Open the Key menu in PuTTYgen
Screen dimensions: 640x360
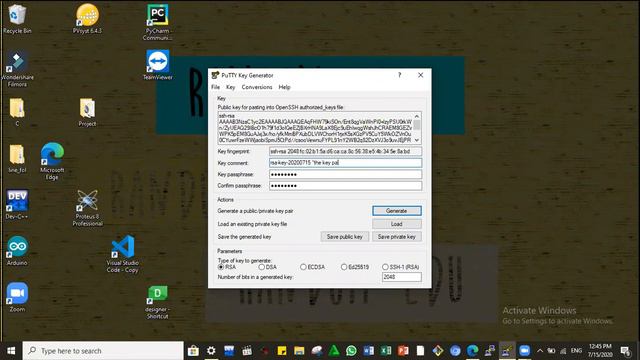tap(231, 87)
